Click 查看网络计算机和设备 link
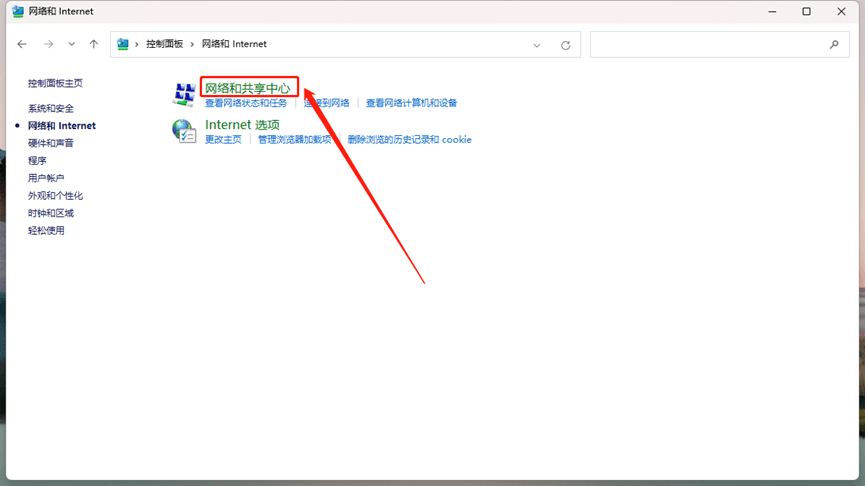 pos(412,103)
